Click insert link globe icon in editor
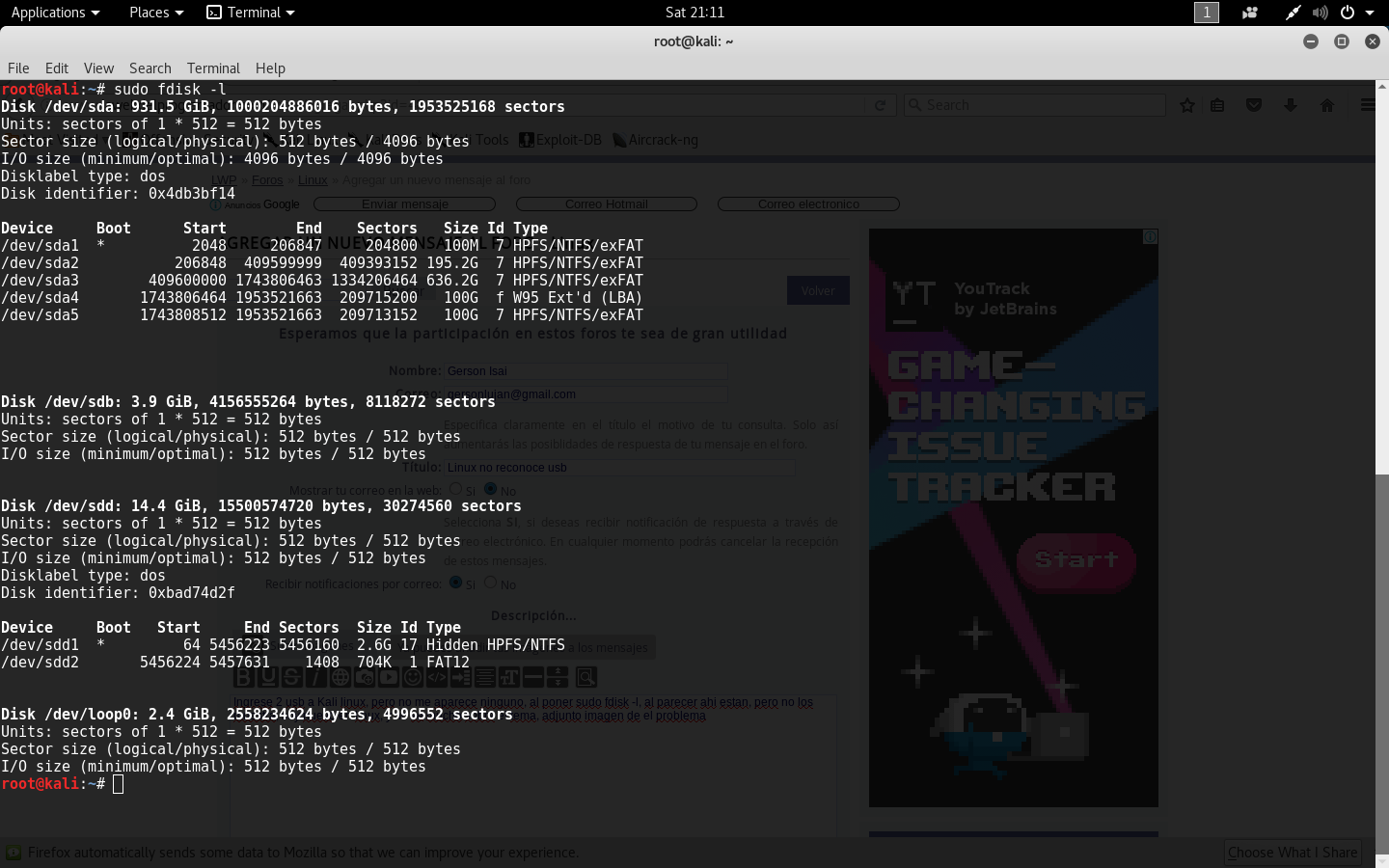The width and height of the screenshot is (1389, 868). (340, 677)
